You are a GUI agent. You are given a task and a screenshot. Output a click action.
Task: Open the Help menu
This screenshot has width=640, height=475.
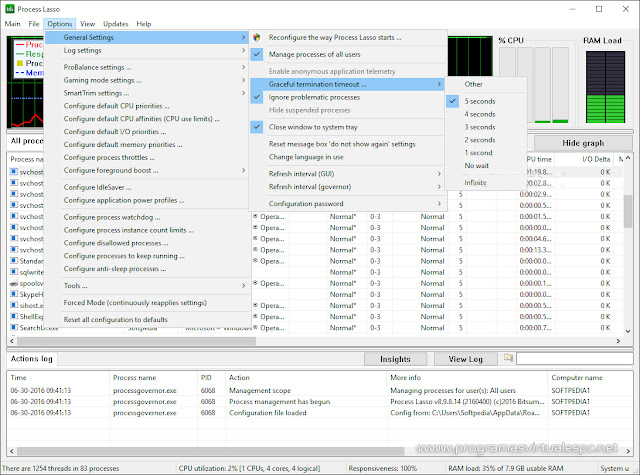[144, 24]
